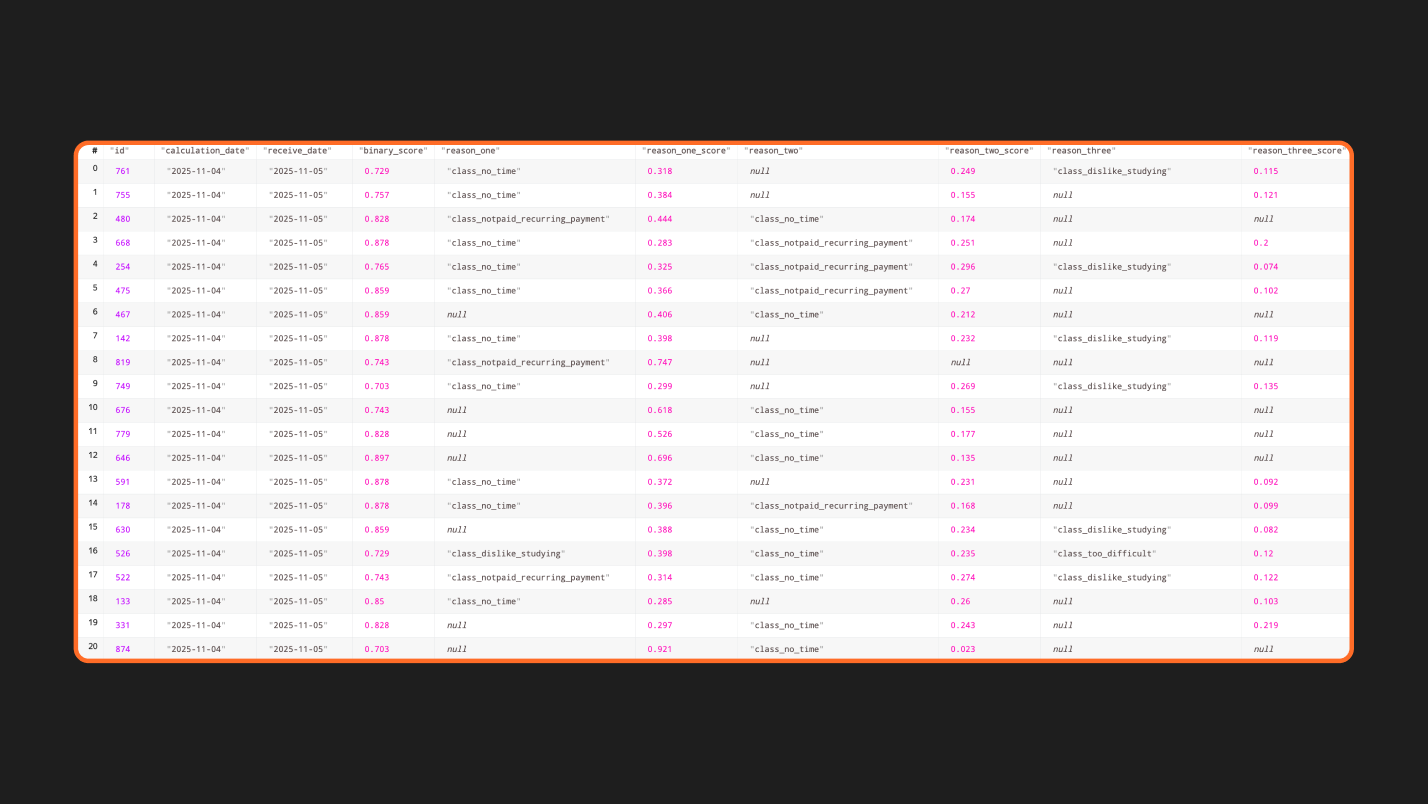Select the "calculation_date" column header

point(205,151)
